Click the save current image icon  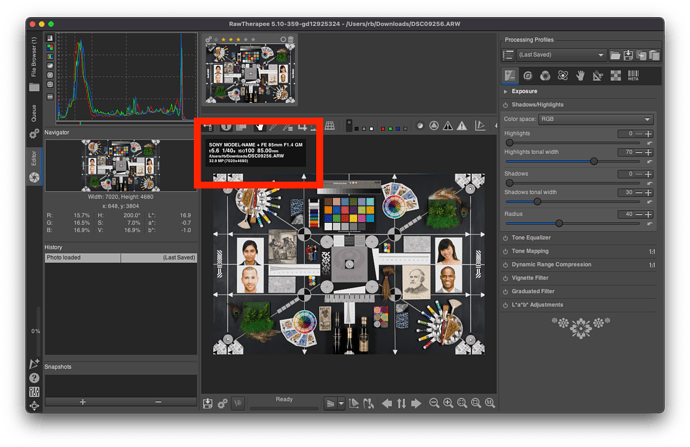coord(208,403)
